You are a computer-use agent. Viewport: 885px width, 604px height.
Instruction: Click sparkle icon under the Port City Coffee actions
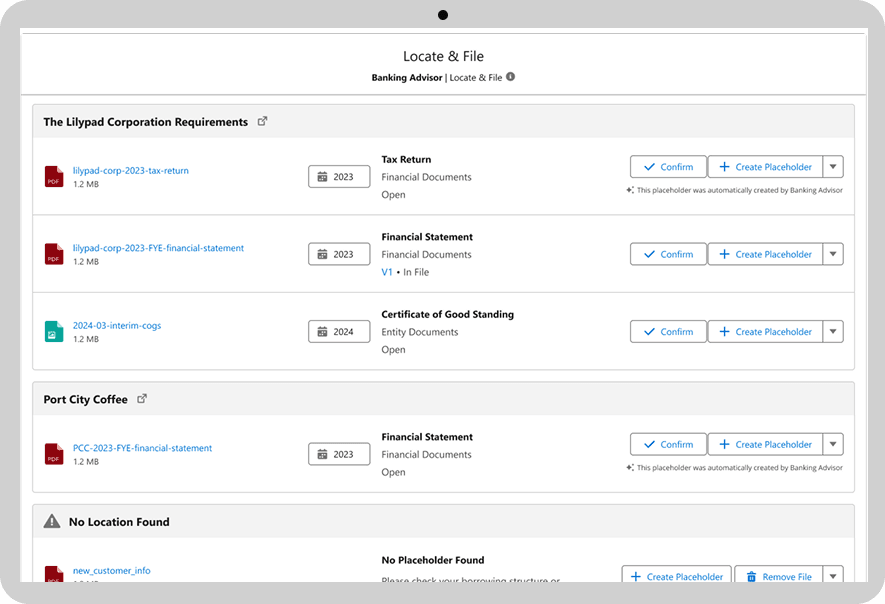pyautogui.click(x=630, y=467)
